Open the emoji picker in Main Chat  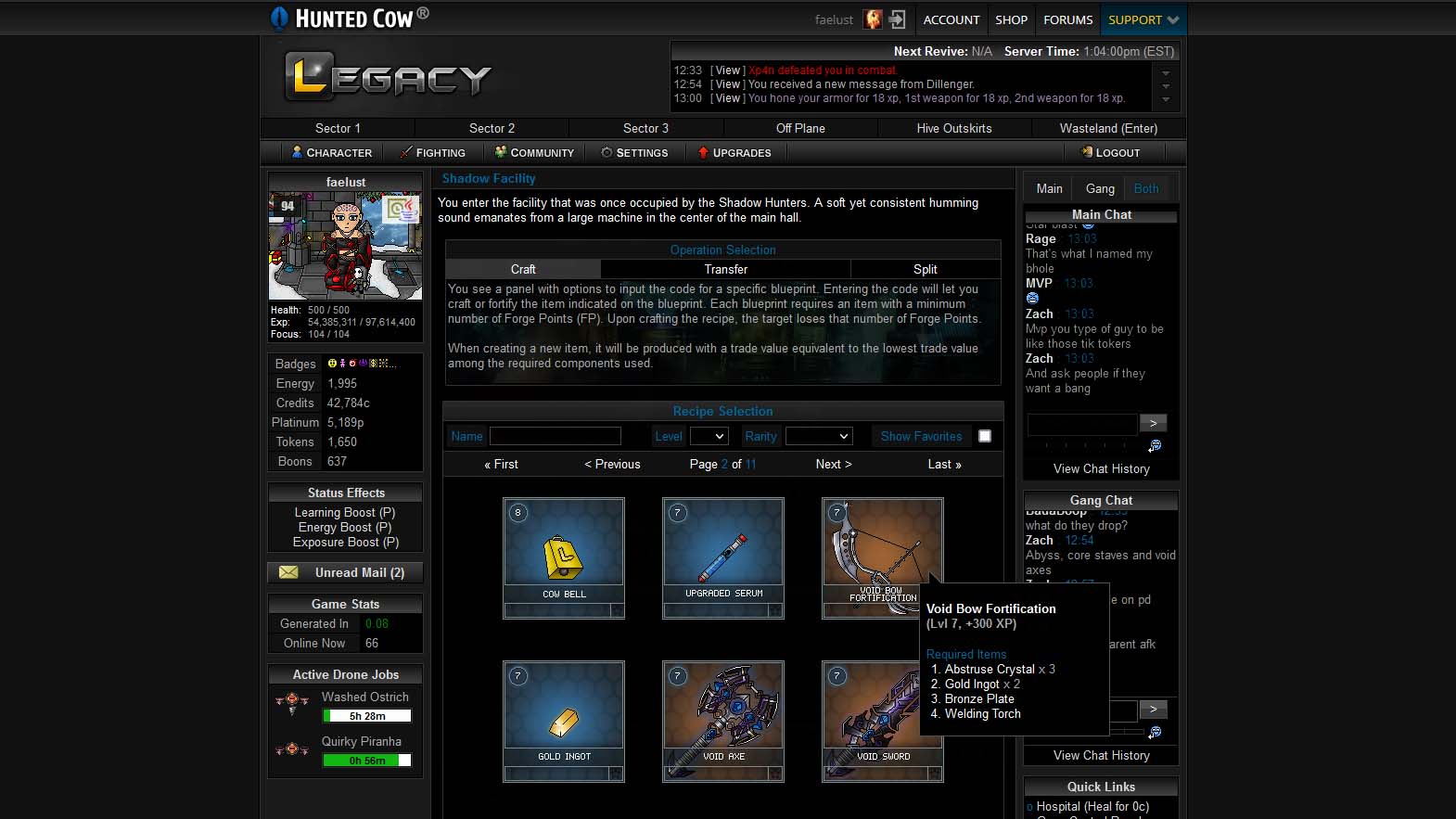(1155, 446)
